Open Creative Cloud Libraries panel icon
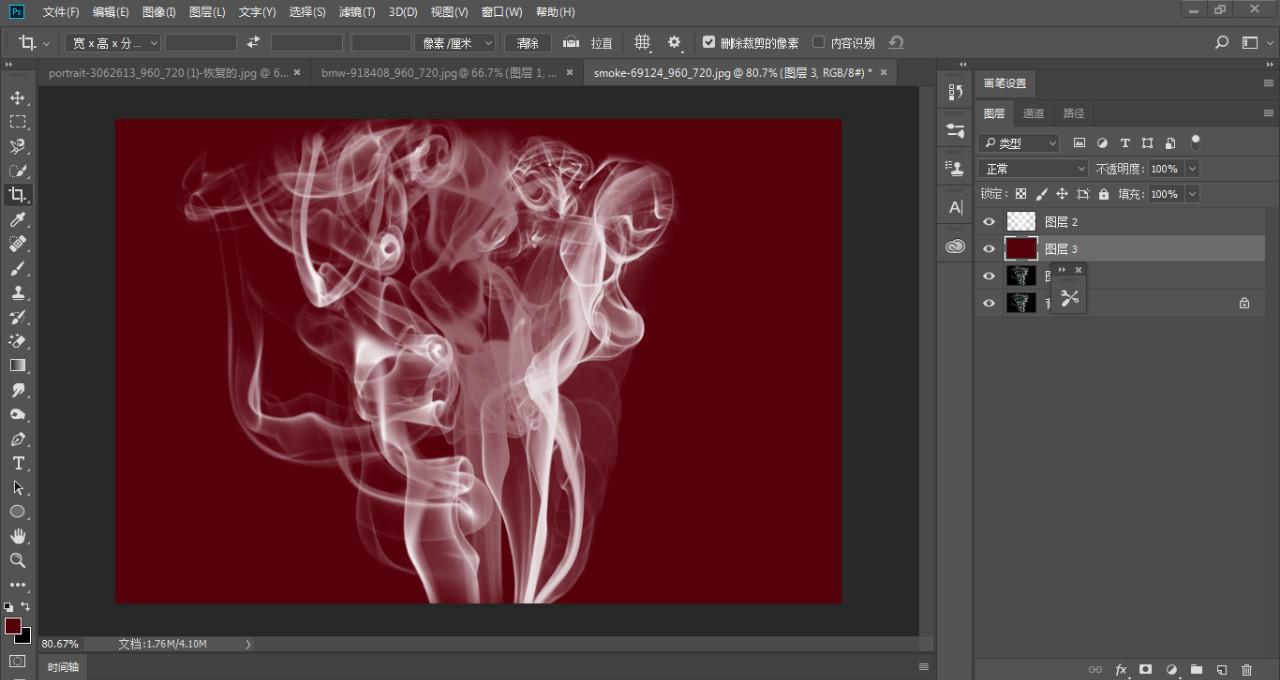The height and width of the screenshot is (680, 1280). tap(955, 246)
